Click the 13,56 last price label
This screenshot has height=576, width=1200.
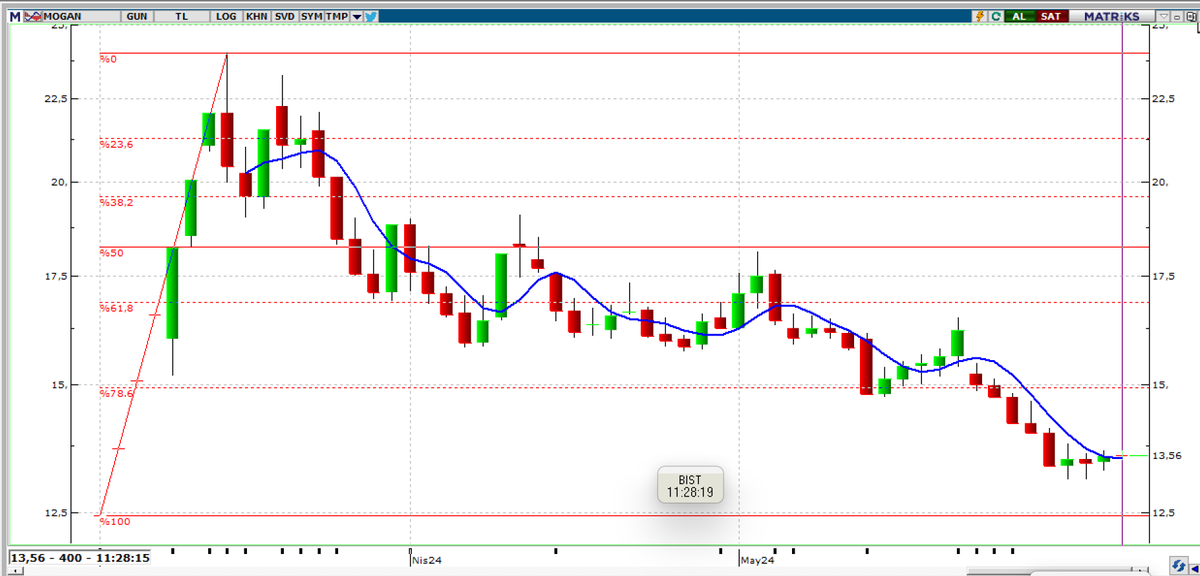[x=1167, y=455]
